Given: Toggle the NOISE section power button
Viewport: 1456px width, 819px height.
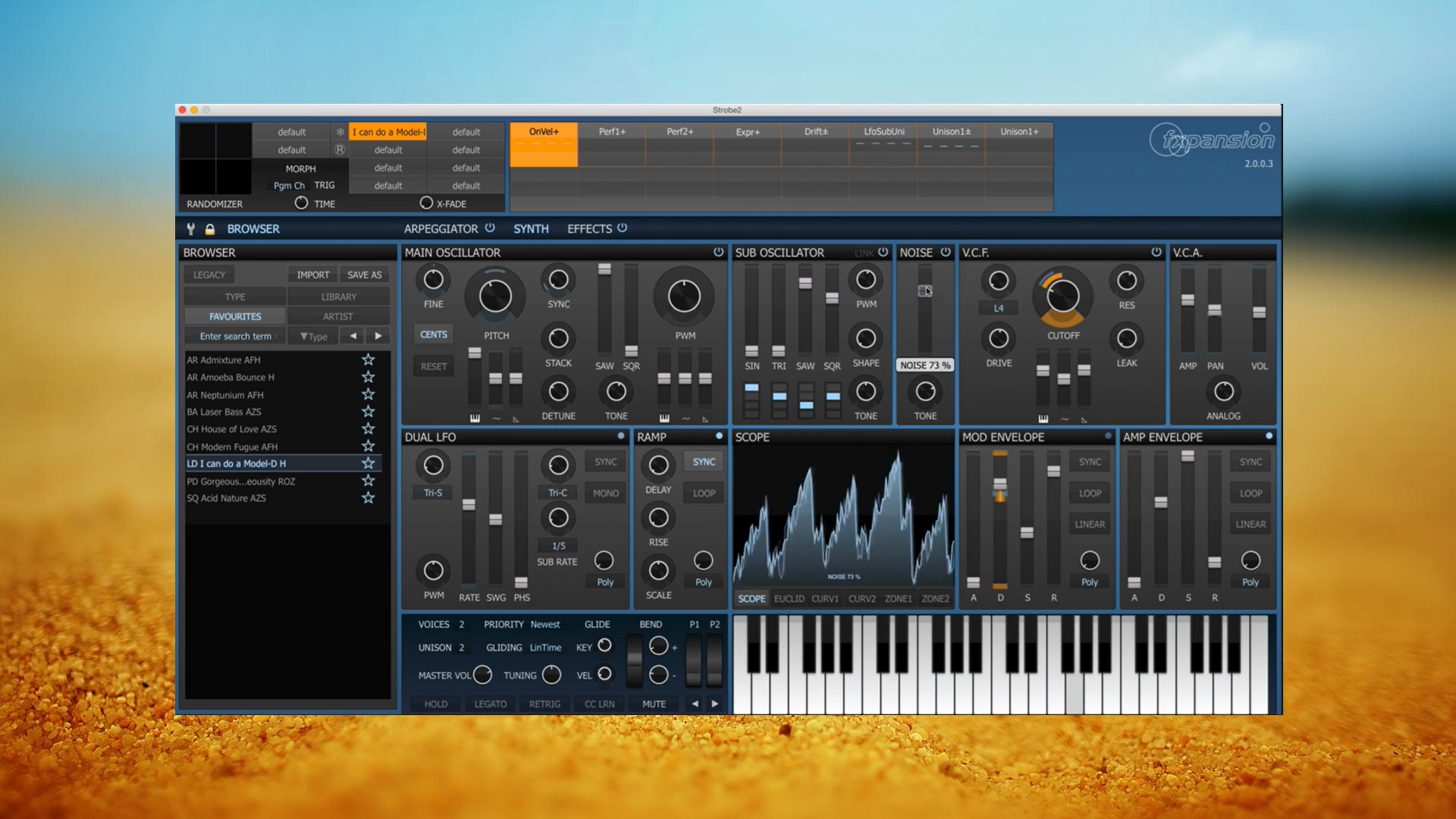Looking at the screenshot, I should click(945, 252).
